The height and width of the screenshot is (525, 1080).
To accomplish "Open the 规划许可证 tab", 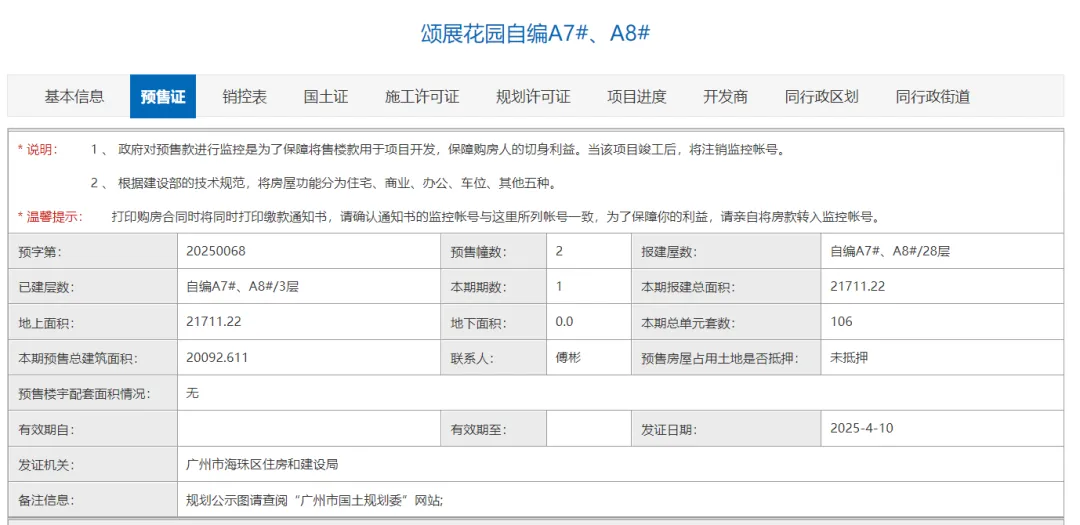I will click(x=533, y=96).
